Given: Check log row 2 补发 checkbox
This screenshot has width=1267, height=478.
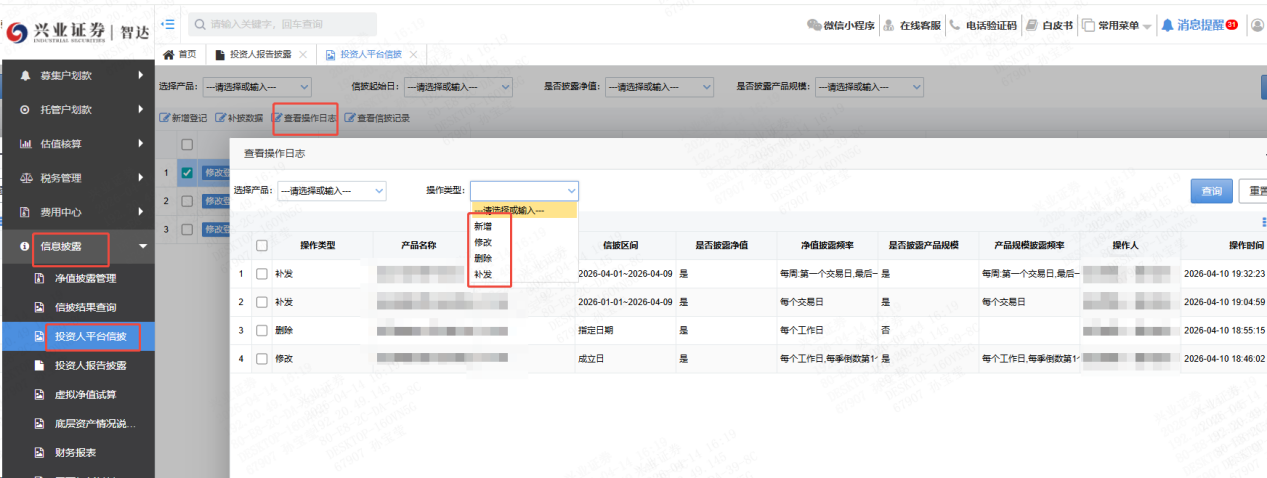Looking at the screenshot, I should click(262, 301).
